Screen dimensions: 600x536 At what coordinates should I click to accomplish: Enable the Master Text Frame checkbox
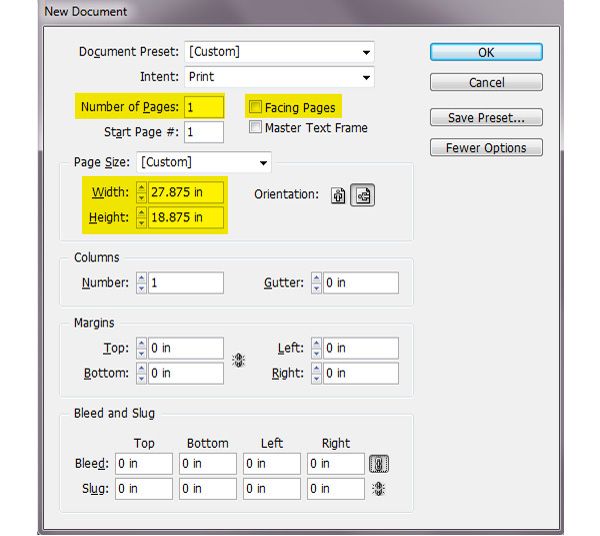[x=255, y=127]
